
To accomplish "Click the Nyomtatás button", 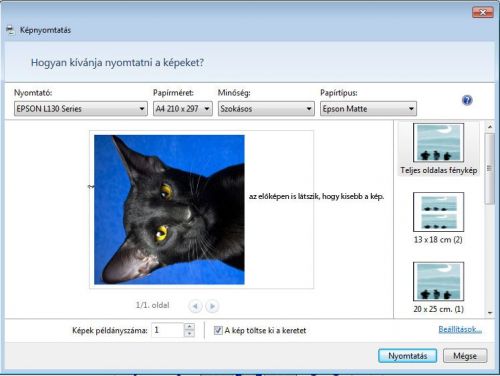I will coord(407,356).
